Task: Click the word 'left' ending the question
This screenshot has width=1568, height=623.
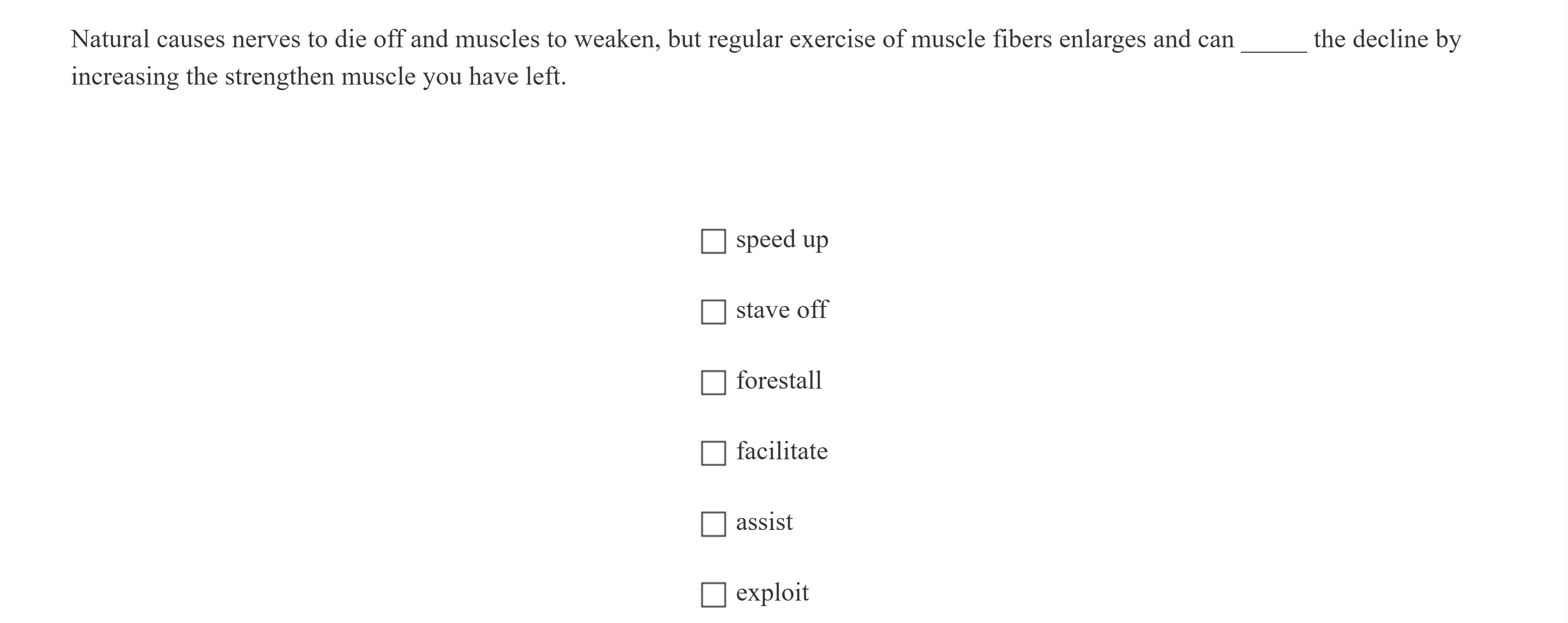Action: pyautogui.click(x=544, y=77)
